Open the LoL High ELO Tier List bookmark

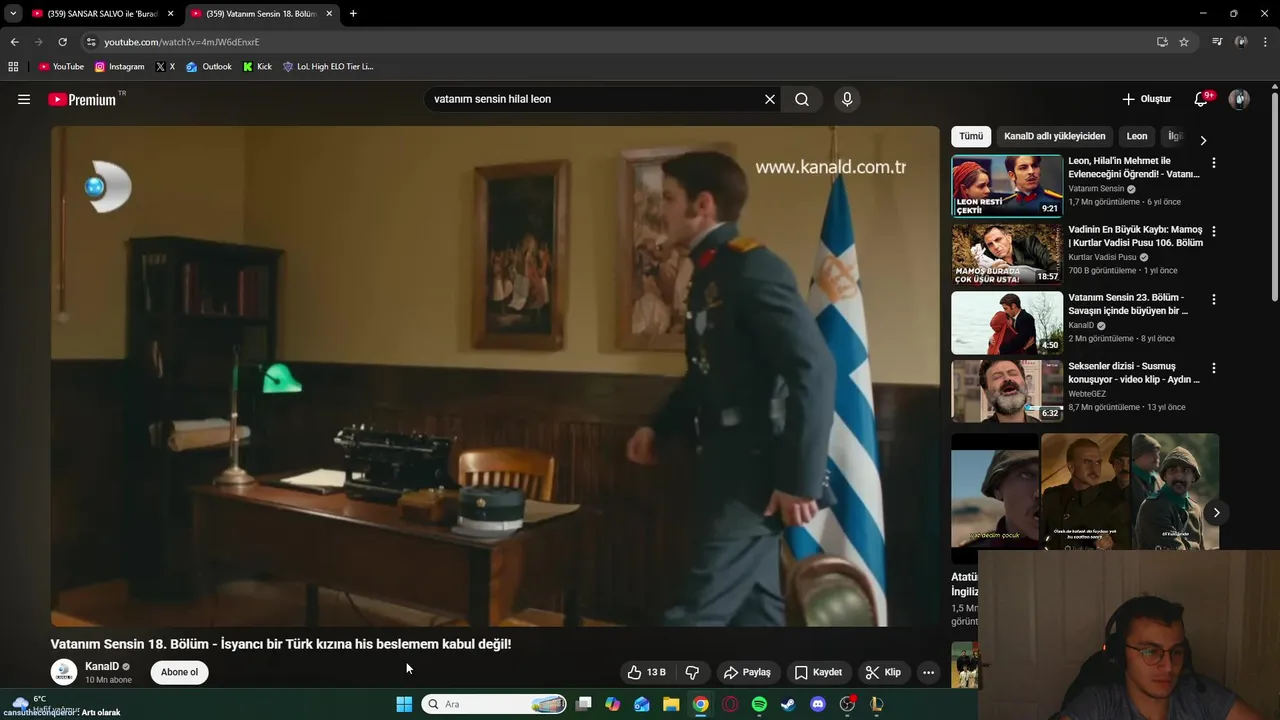[x=328, y=67]
